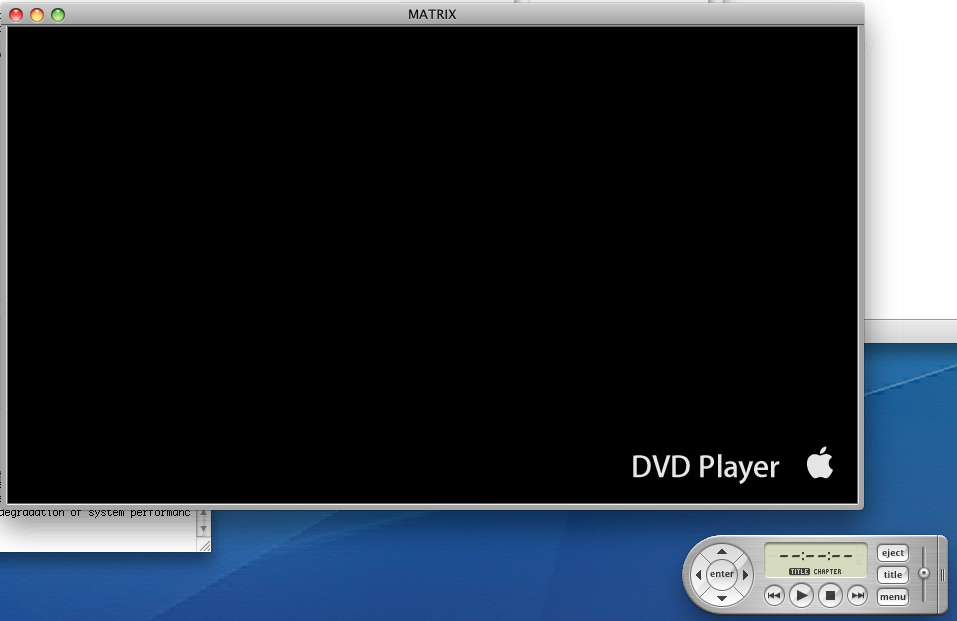Navigate up with the controller arrow
The image size is (957, 621).
[721, 551]
